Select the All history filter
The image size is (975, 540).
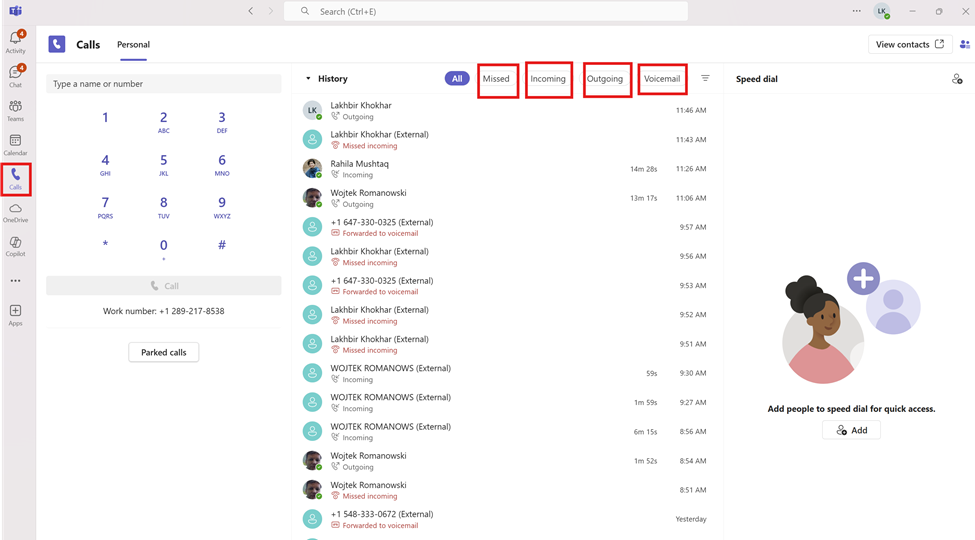[457, 79]
